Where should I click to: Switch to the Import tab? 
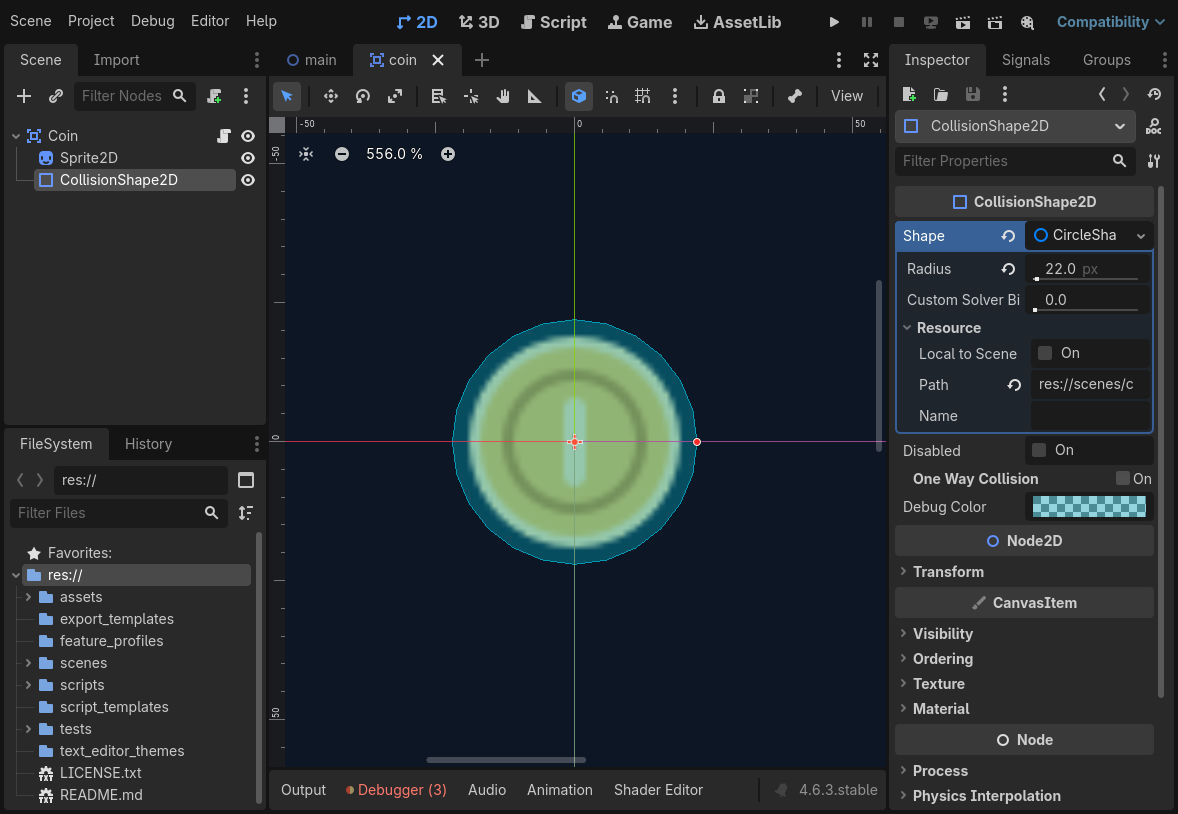tap(116, 60)
